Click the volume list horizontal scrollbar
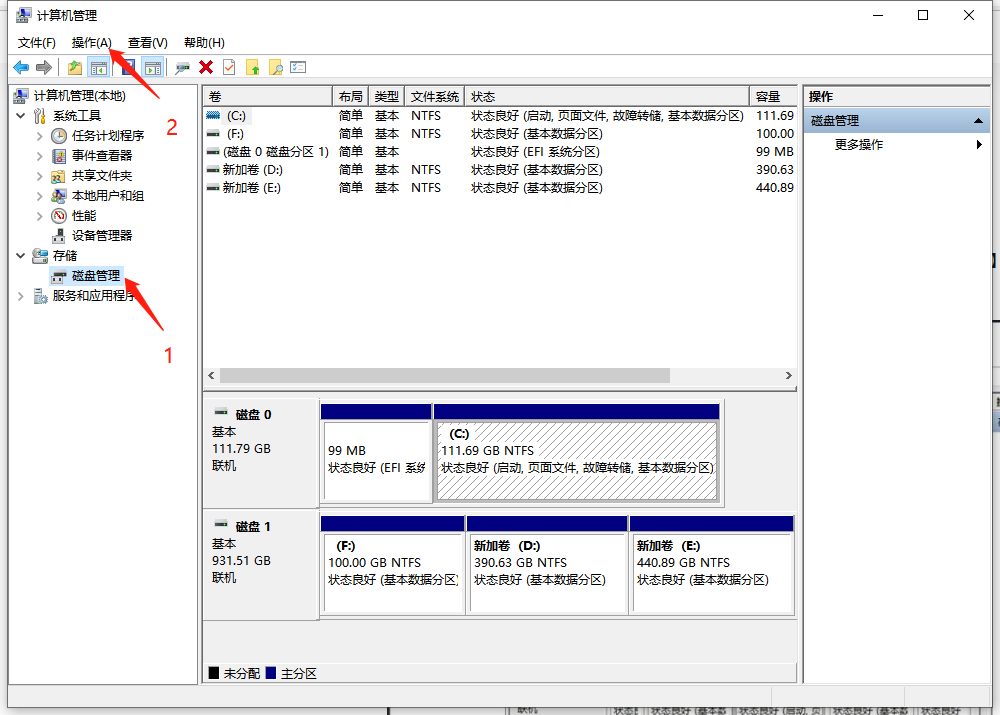 point(445,376)
